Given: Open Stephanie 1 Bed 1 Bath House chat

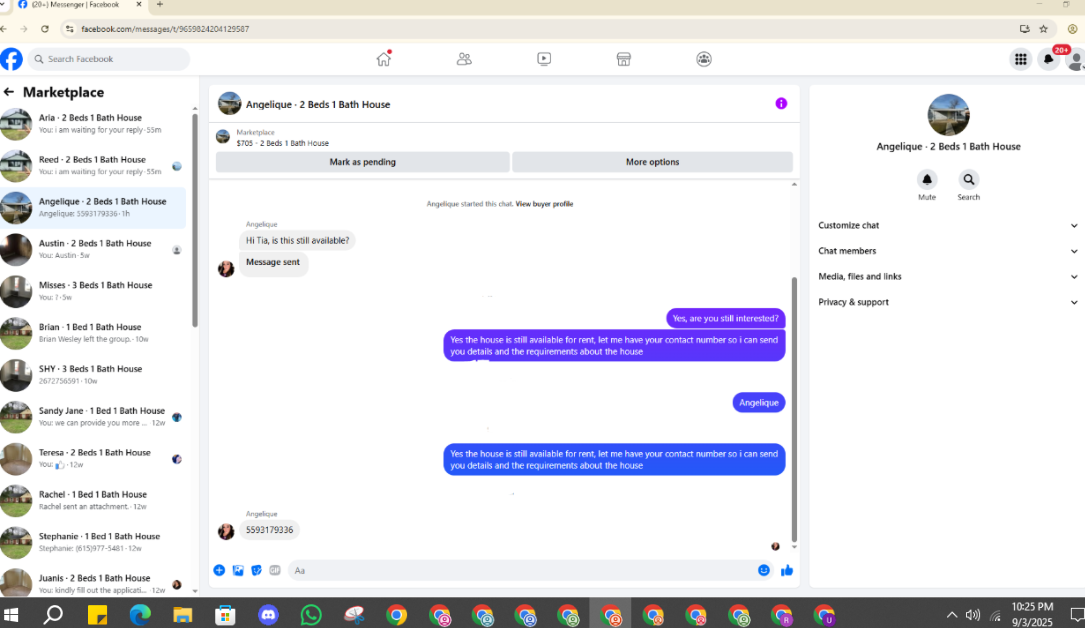Looking at the screenshot, I should coord(93,542).
